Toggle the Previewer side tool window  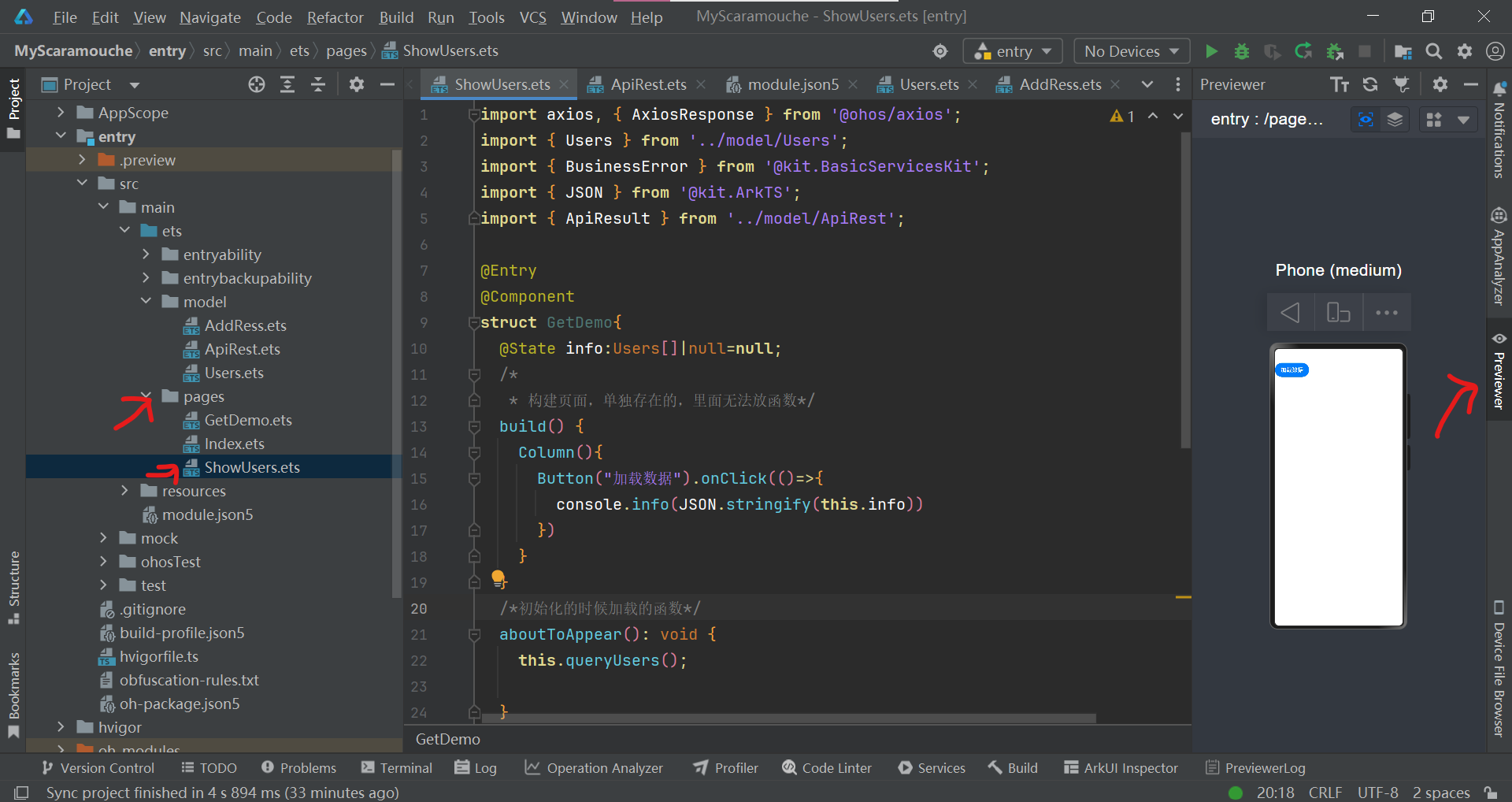pyautogui.click(x=1499, y=370)
